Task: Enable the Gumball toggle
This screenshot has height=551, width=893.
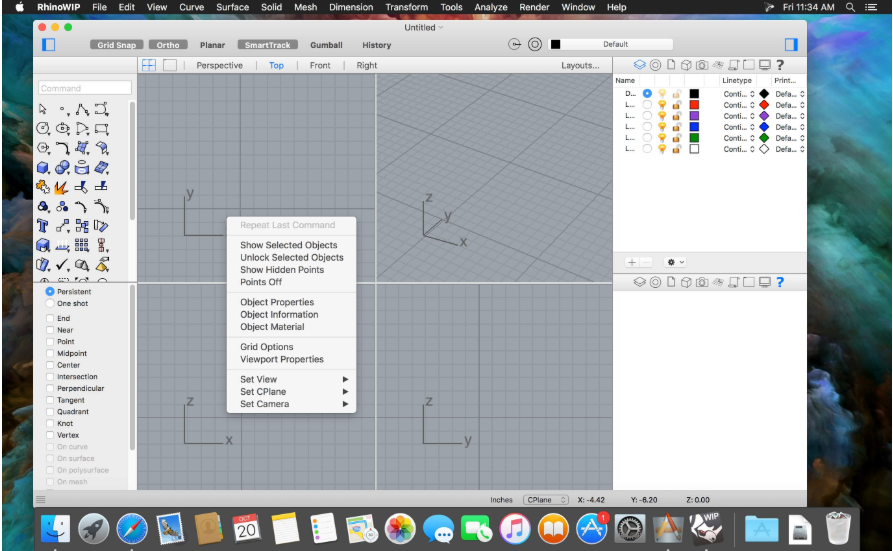Action: [x=326, y=45]
